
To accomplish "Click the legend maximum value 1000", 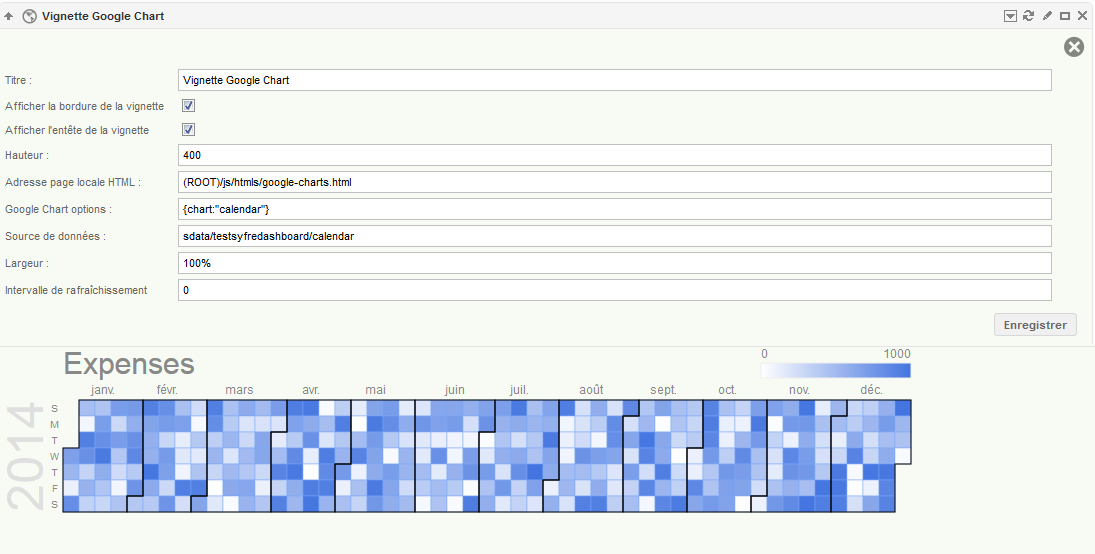I will click(897, 353).
